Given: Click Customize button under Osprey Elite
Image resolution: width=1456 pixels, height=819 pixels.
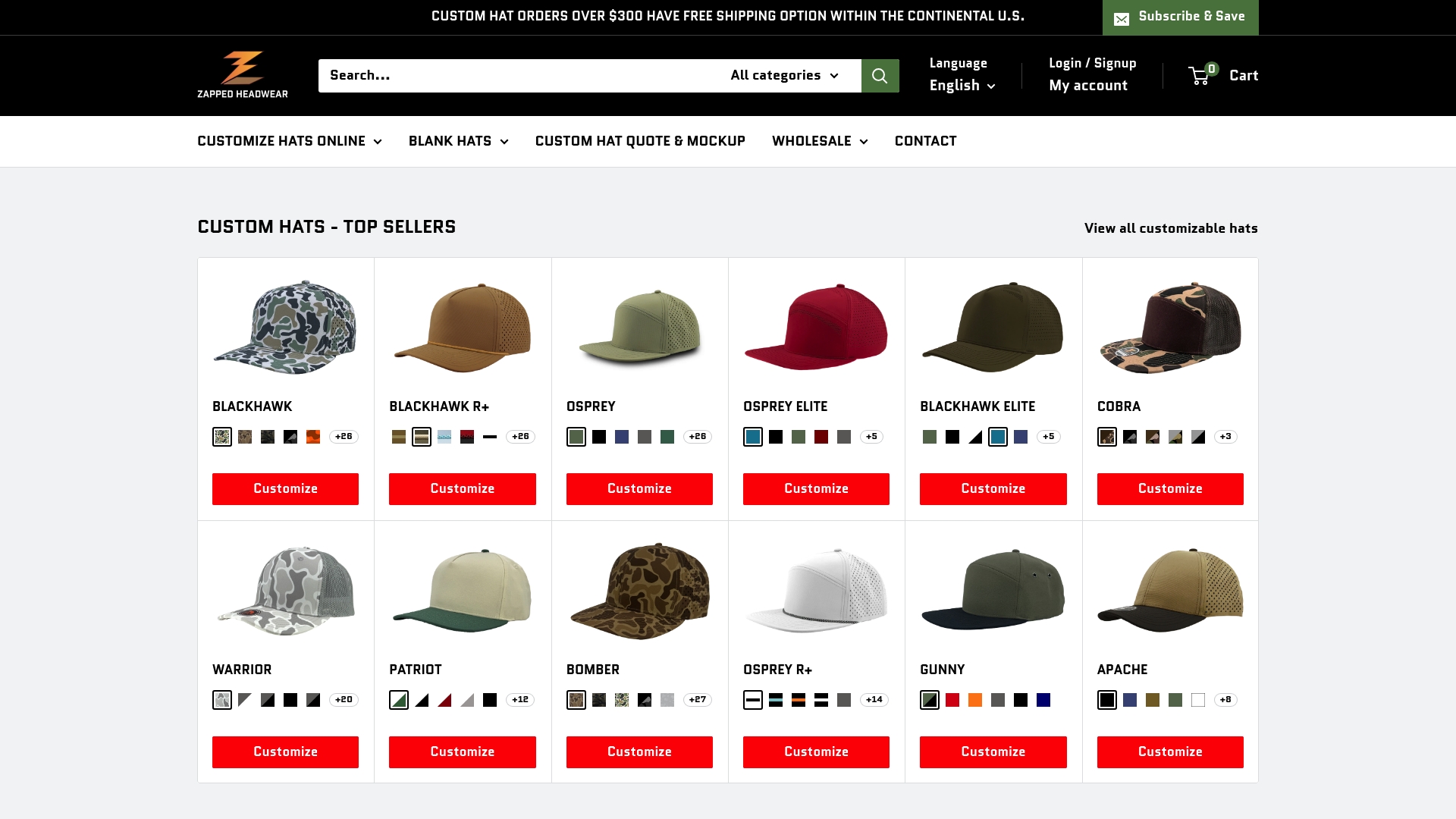Looking at the screenshot, I should 816,489.
